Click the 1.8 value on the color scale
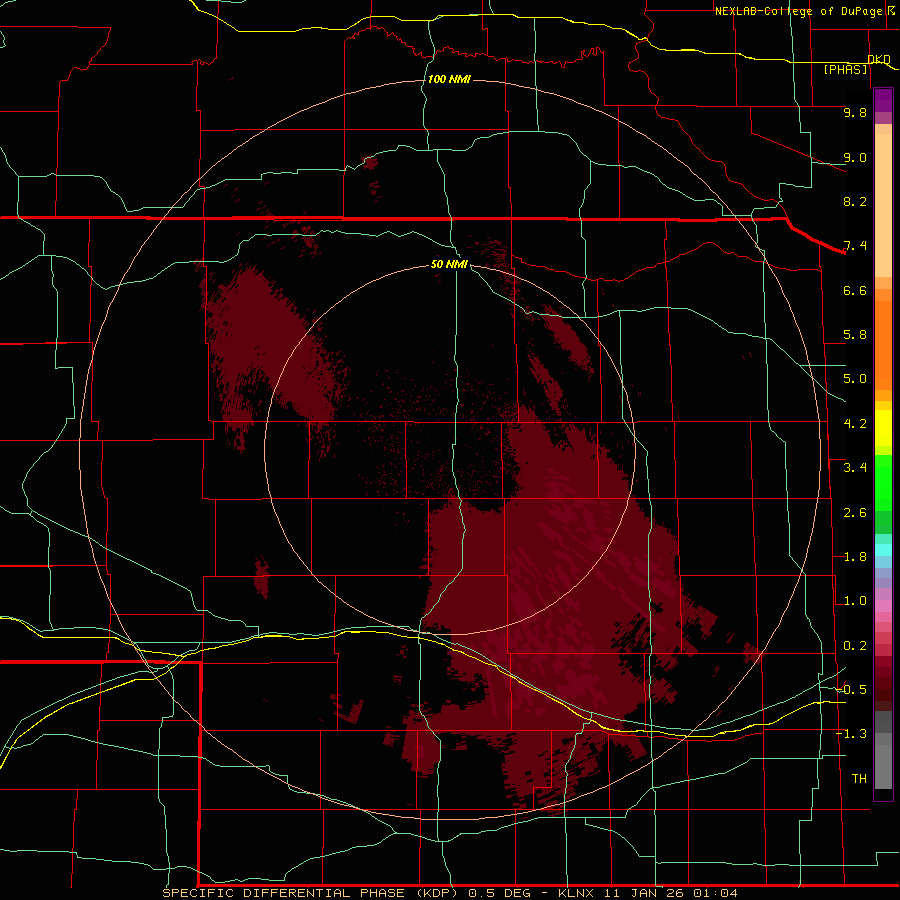 click(x=855, y=557)
